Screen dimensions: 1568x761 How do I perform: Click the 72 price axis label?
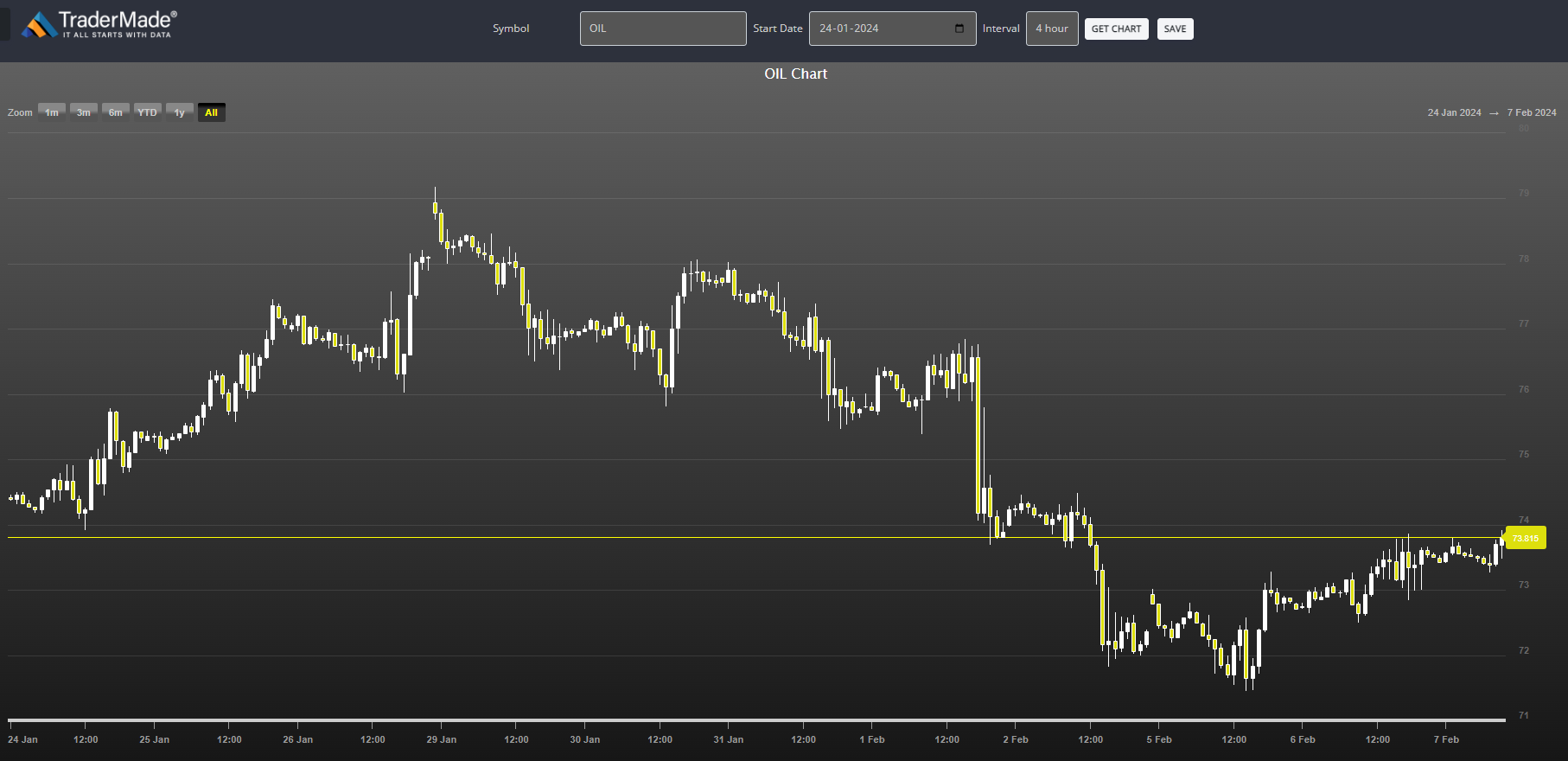pos(1524,650)
